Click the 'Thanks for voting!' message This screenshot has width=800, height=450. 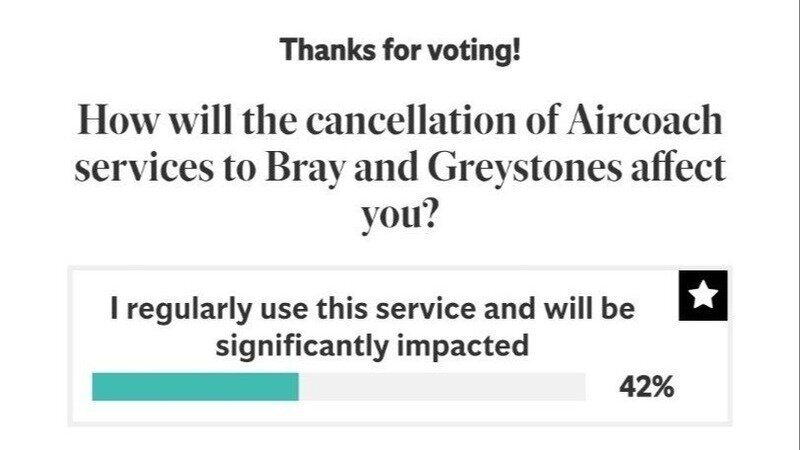(400, 49)
